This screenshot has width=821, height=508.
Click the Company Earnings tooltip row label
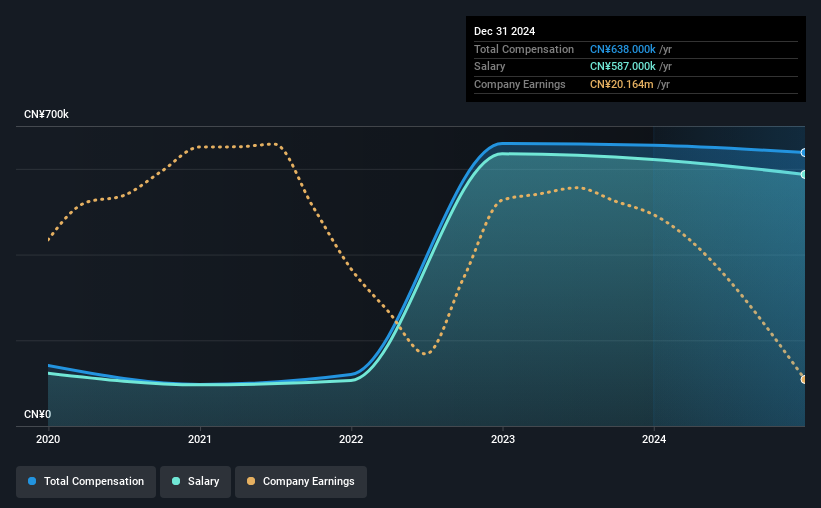click(519, 84)
